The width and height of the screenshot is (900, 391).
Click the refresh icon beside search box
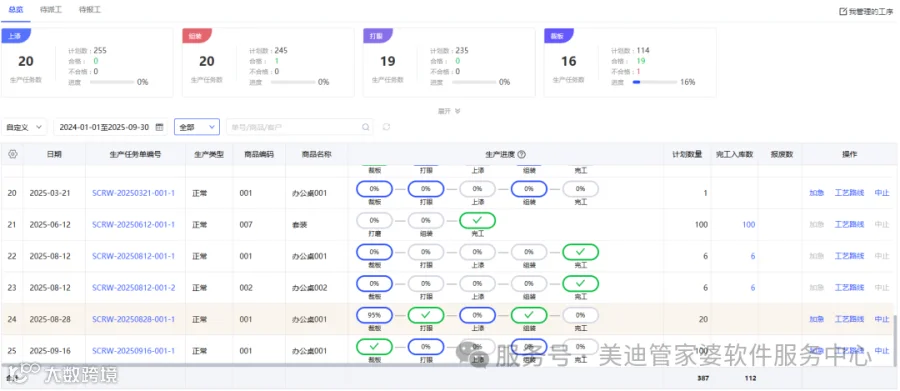386,127
